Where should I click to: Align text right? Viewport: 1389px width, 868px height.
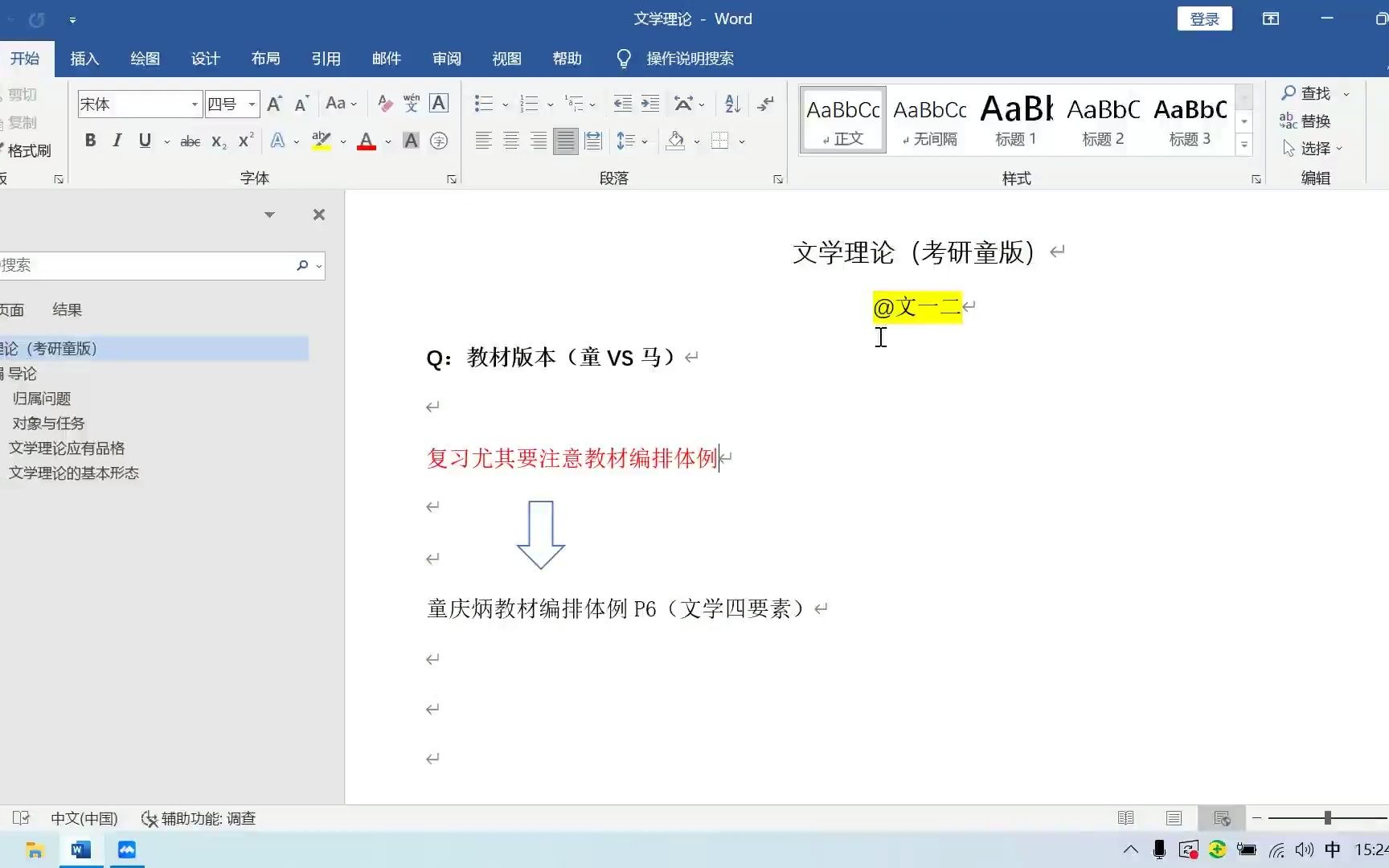[538, 141]
